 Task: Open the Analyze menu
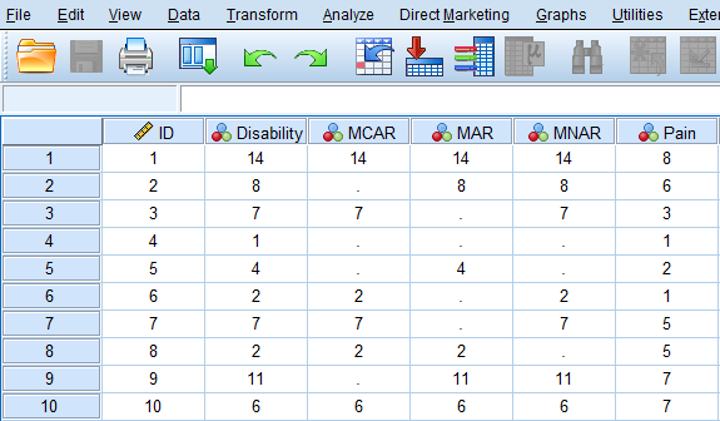348,15
